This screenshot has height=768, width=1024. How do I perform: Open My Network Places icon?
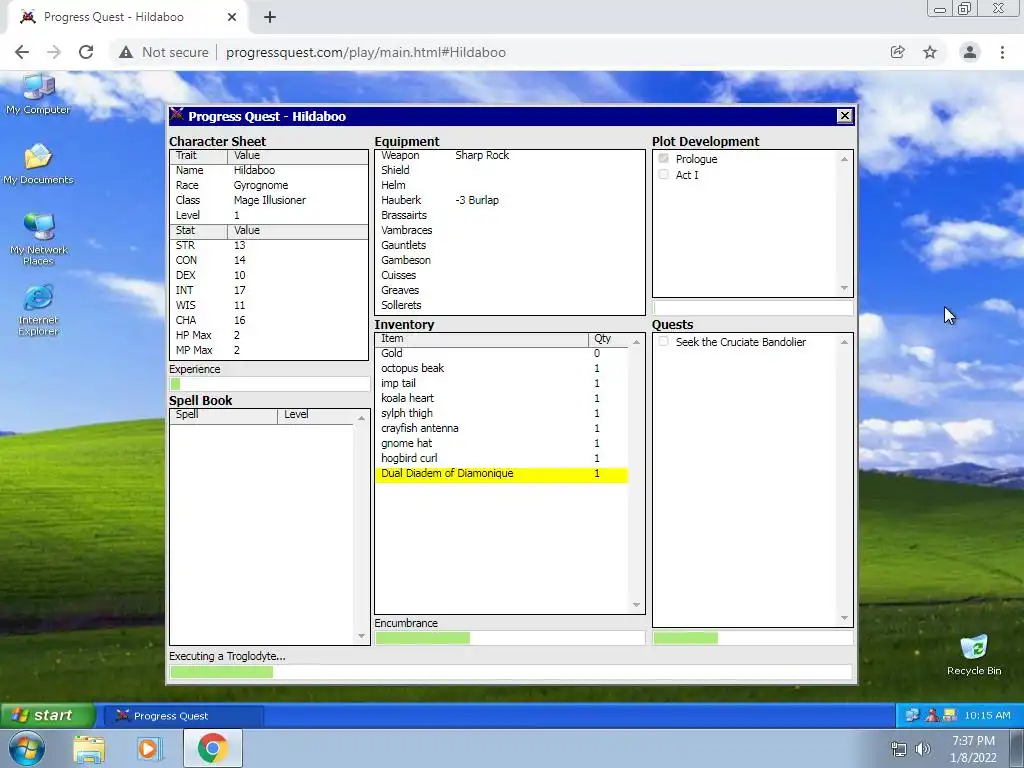[x=38, y=239]
